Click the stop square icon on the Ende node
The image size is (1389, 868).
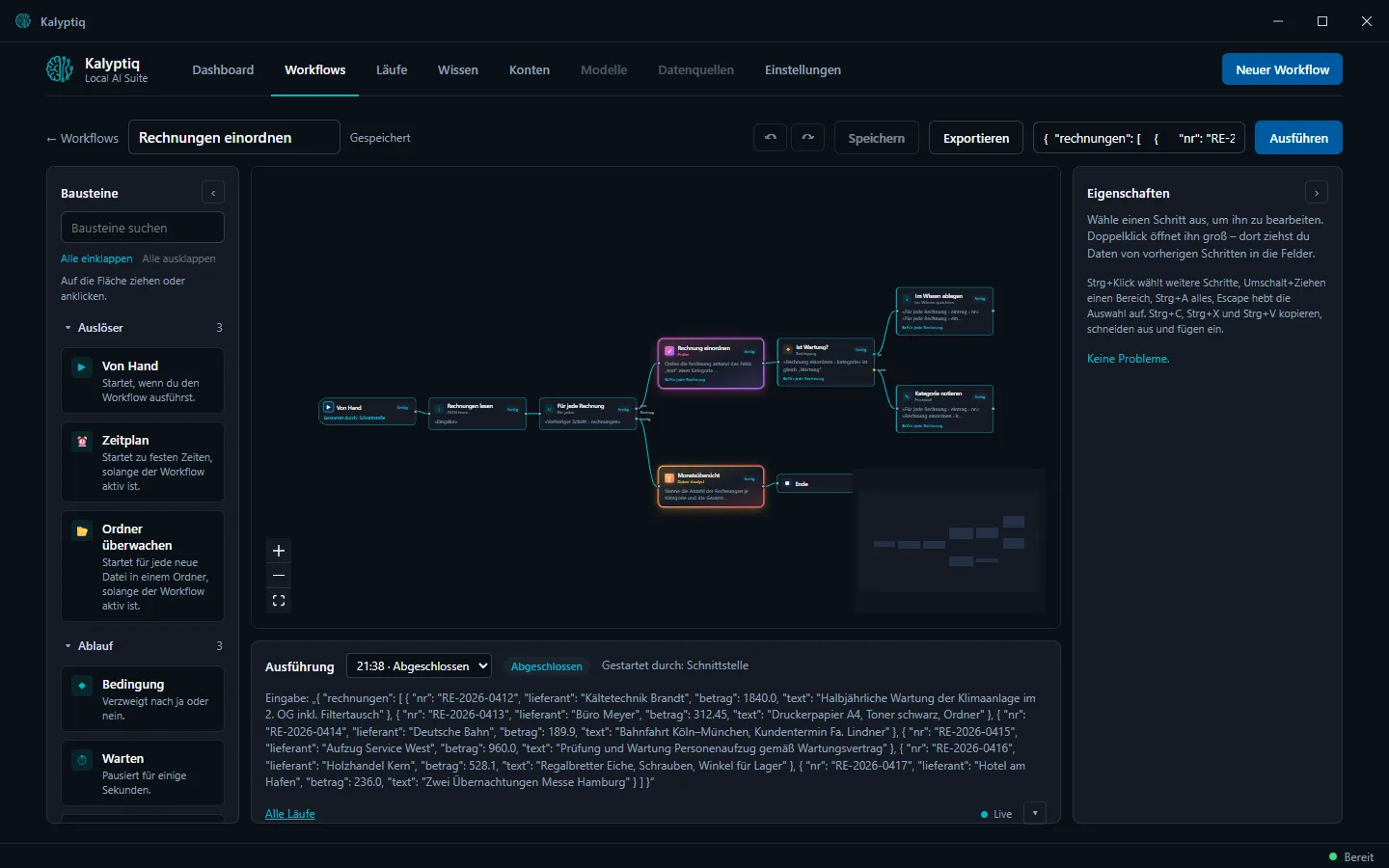(788, 483)
